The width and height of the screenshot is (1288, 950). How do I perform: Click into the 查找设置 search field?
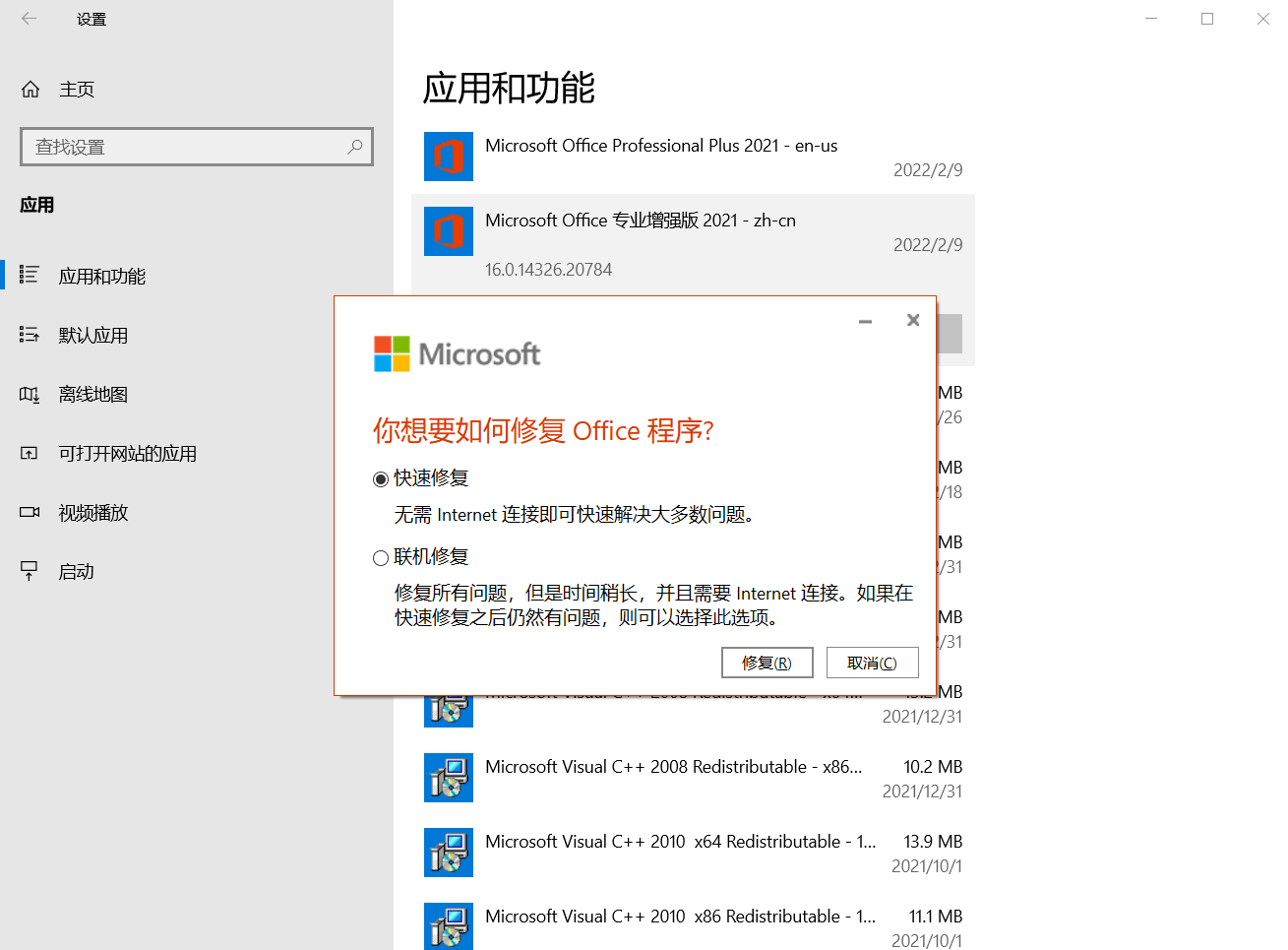(x=197, y=147)
